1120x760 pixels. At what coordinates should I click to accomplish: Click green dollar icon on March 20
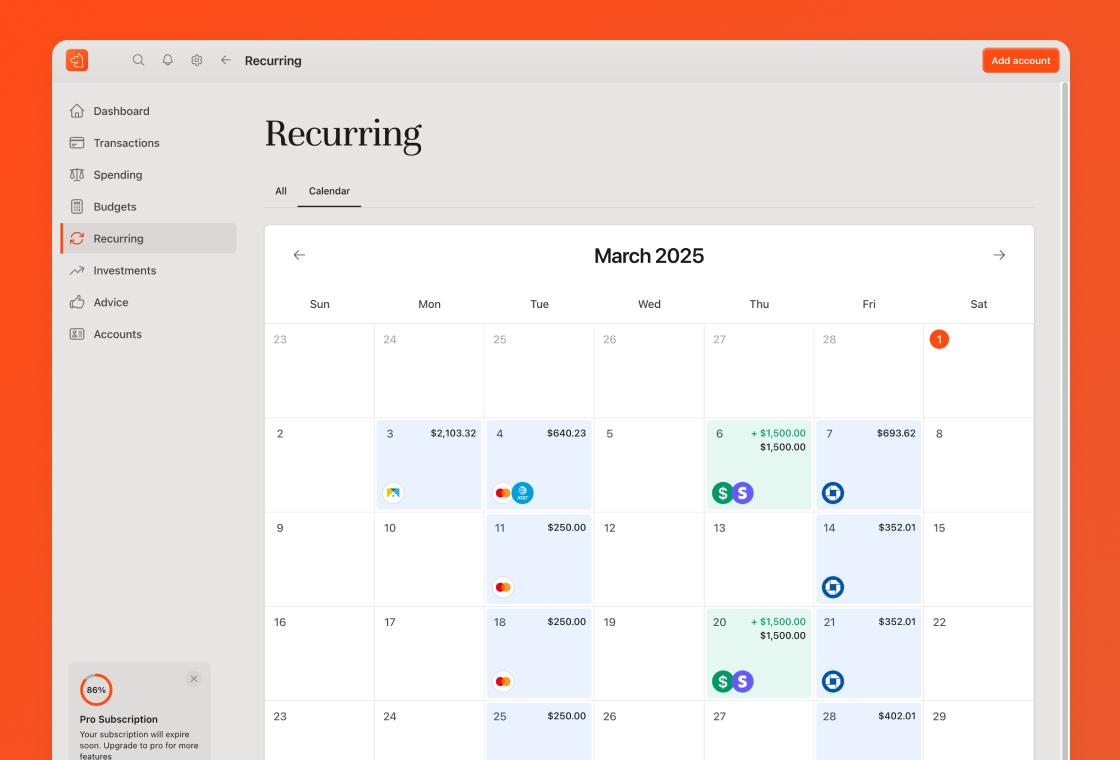[723, 681]
